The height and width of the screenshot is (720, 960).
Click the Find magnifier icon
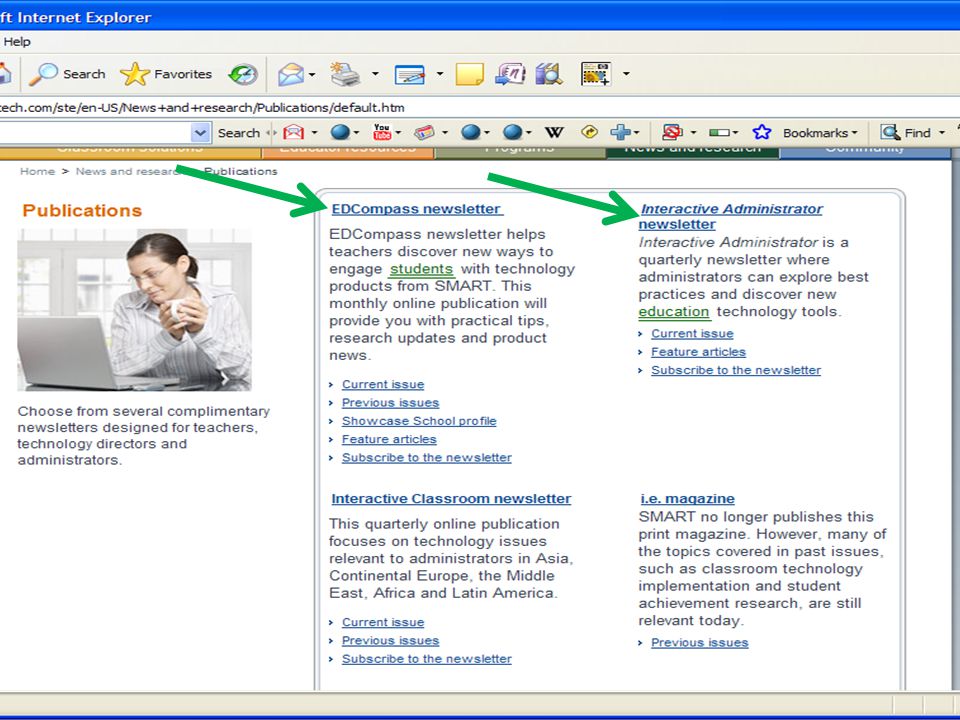coord(890,132)
